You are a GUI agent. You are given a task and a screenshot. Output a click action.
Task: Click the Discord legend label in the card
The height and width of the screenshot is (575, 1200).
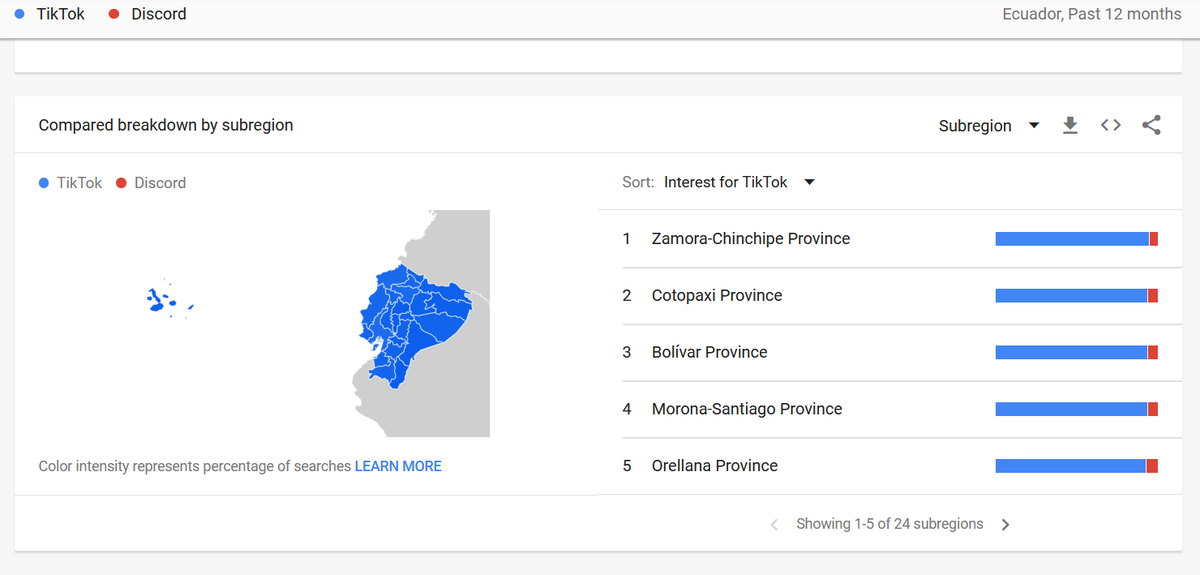[x=160, y=183]
